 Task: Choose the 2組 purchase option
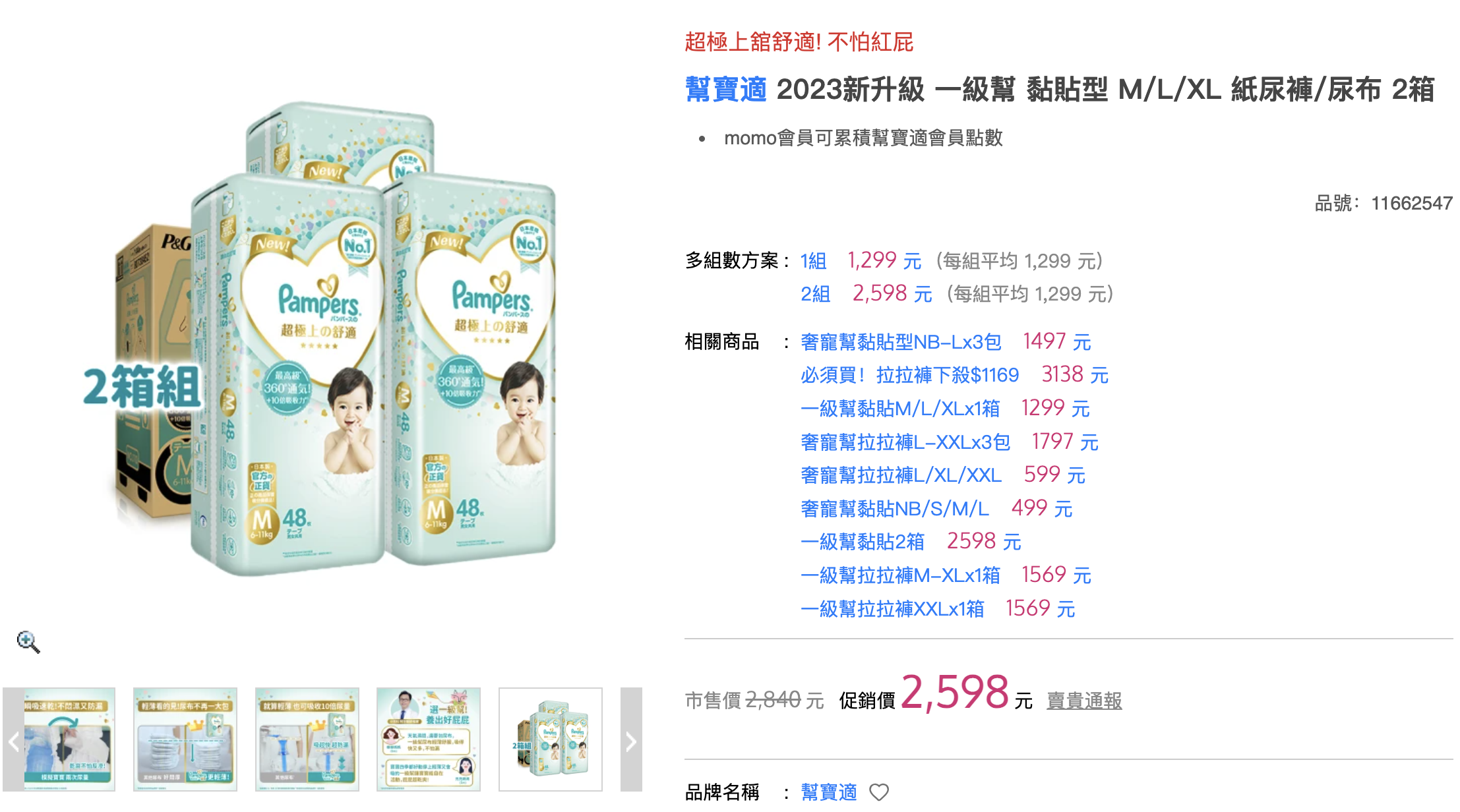pos(815,294)
